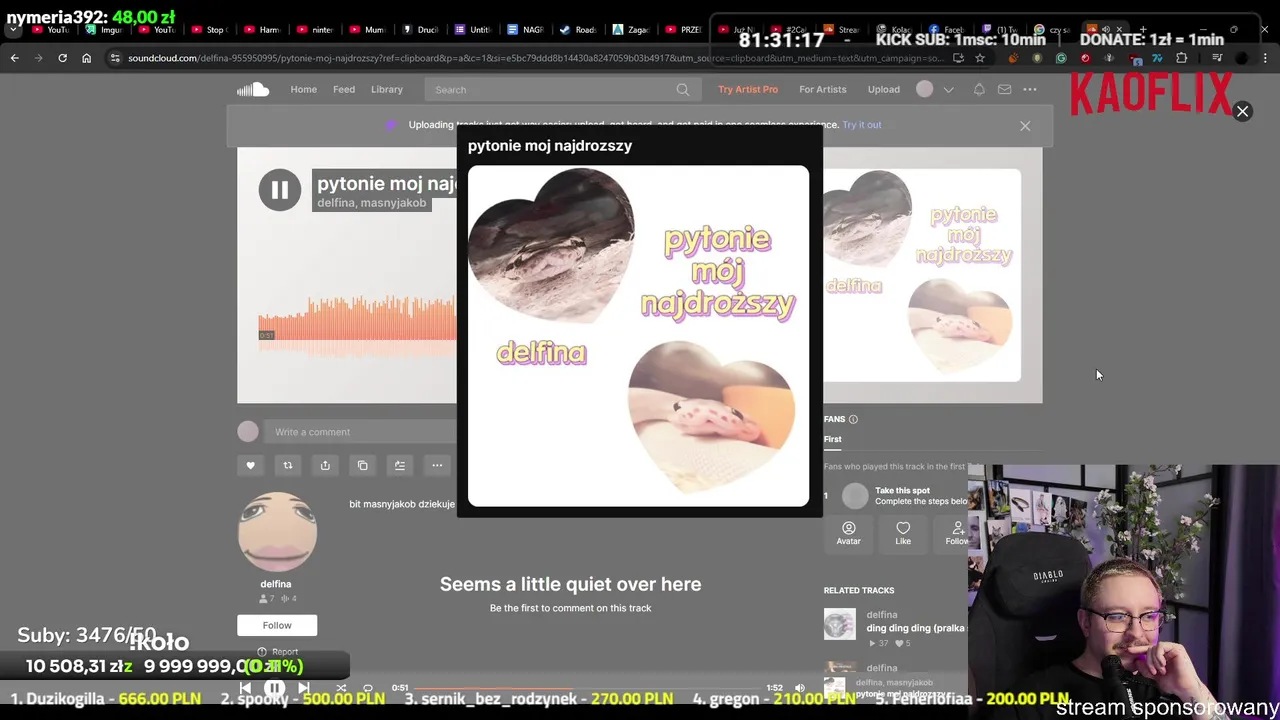
Task: Open the Library tab
Action: (x=387, y=90)
